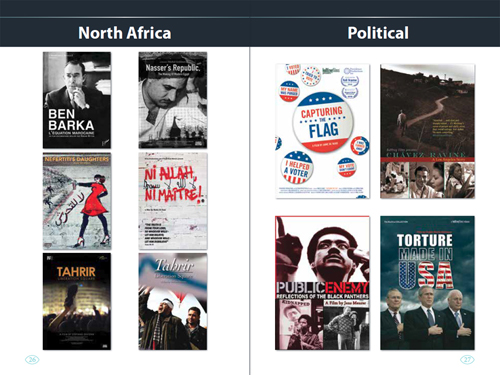The image size is (500, 375).
Task: Click the 'TORTURE' title word
Action: click(x=425, y=240)
